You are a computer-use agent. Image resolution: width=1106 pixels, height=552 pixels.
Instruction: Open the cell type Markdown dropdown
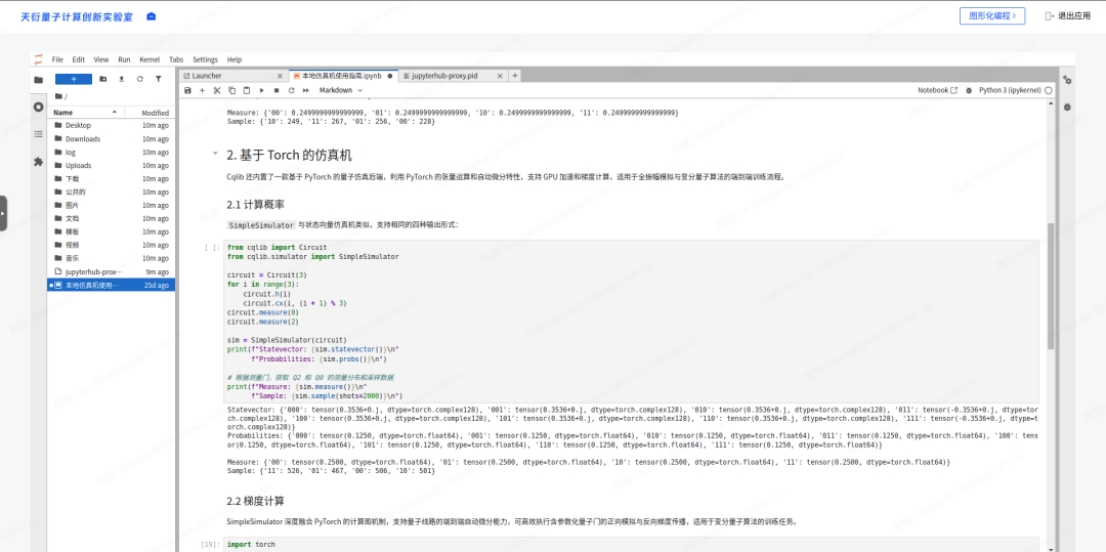341,90
